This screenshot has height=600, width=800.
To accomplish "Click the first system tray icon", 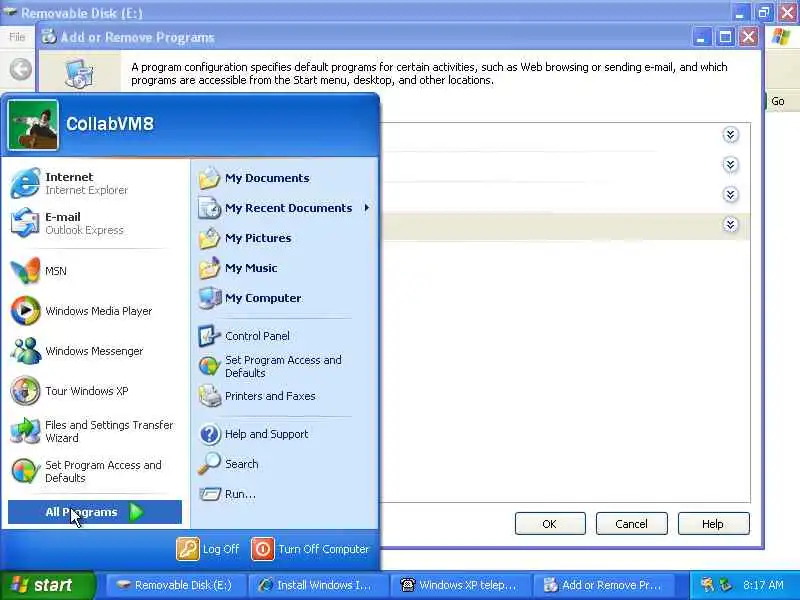I will click(x=707, y=585).
